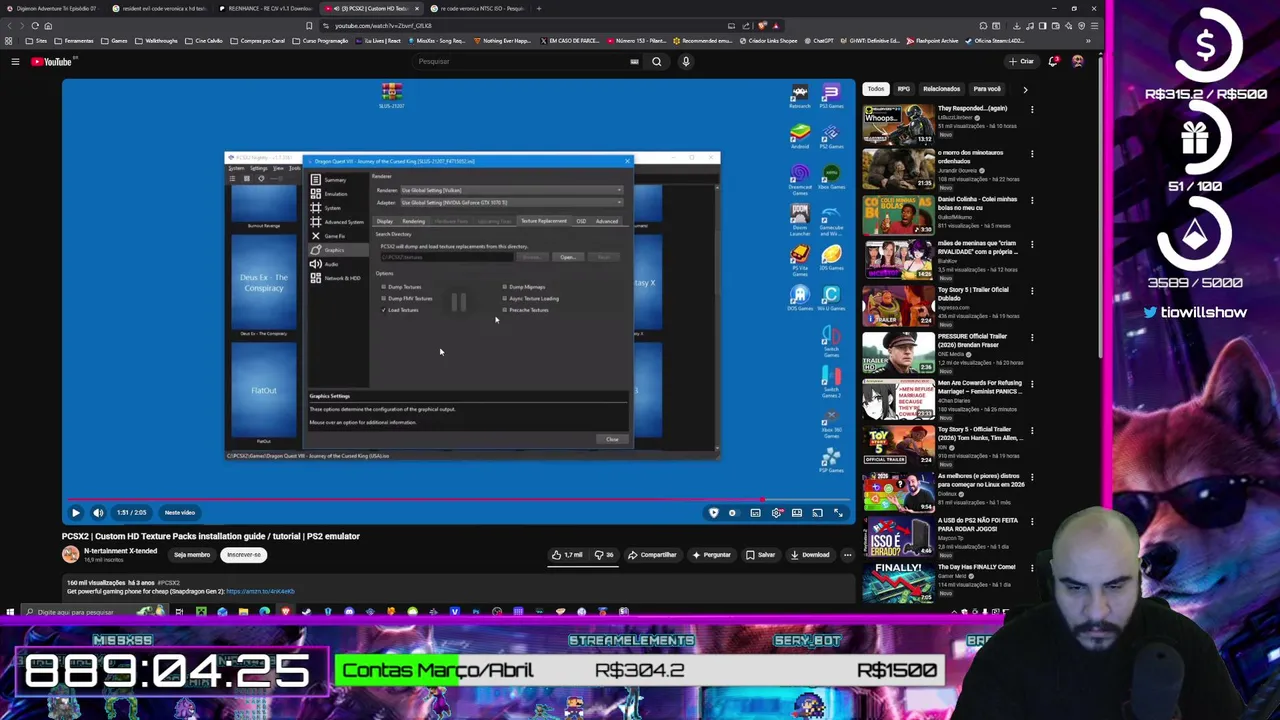Open options menu for 'o morro dos minotauros' video
The height and width of the screenshot is (720, 1280).
click(1032, 154)
